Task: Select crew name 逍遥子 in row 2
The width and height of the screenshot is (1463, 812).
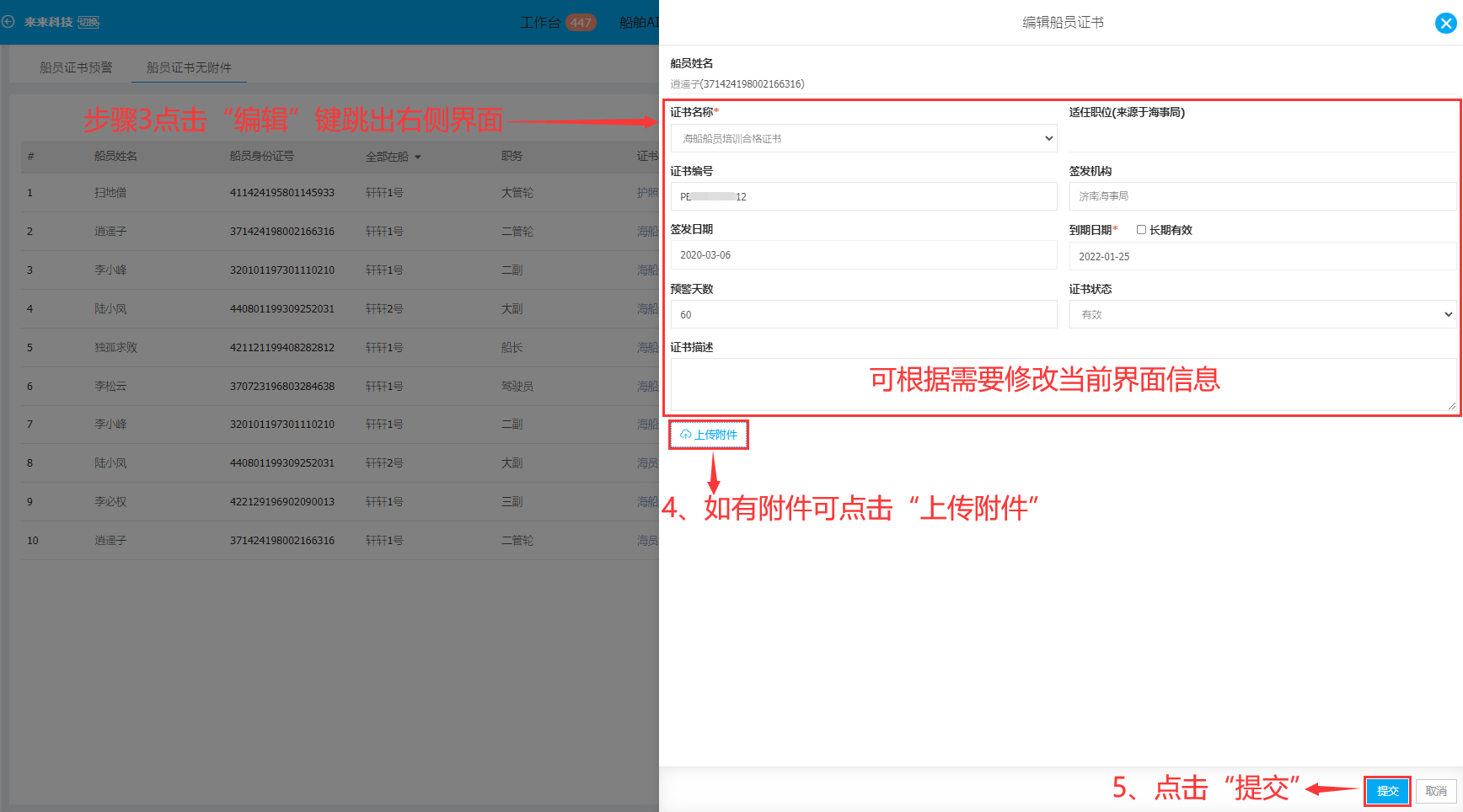Action: coord(110,232)
